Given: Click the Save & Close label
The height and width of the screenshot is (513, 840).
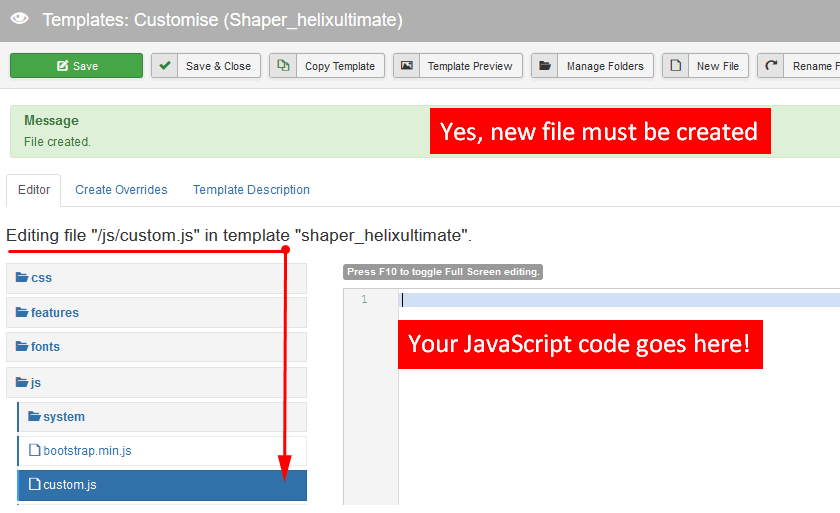Looking at the screenshot, I should coord(218,66).
